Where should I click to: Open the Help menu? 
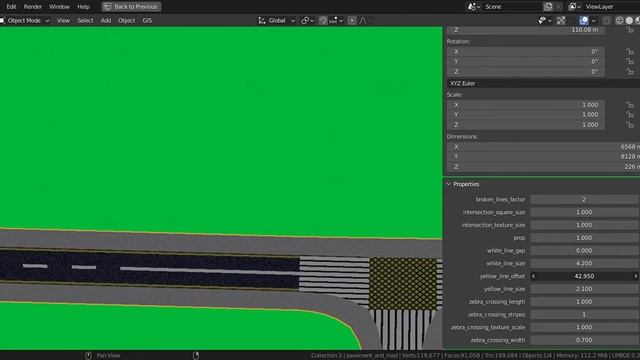[83, 7]
